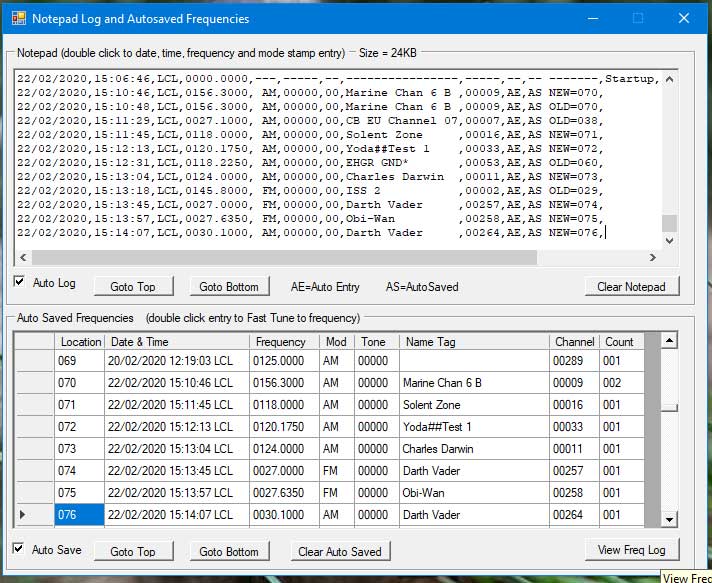The width and height of the screenshot is (712, 583).
Task: Click notepad line CB EU Channel 07
Action: [x=311, y=121]
